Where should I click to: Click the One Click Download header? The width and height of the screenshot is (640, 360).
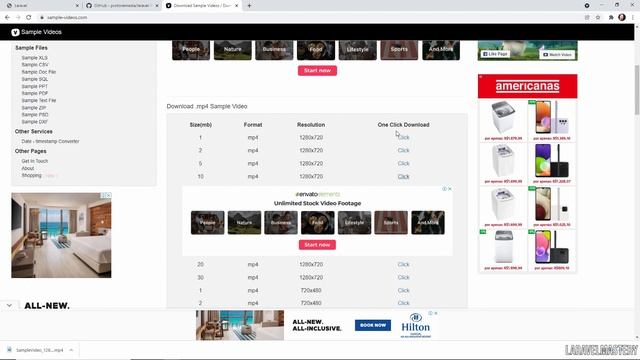(x=403, y=124)
